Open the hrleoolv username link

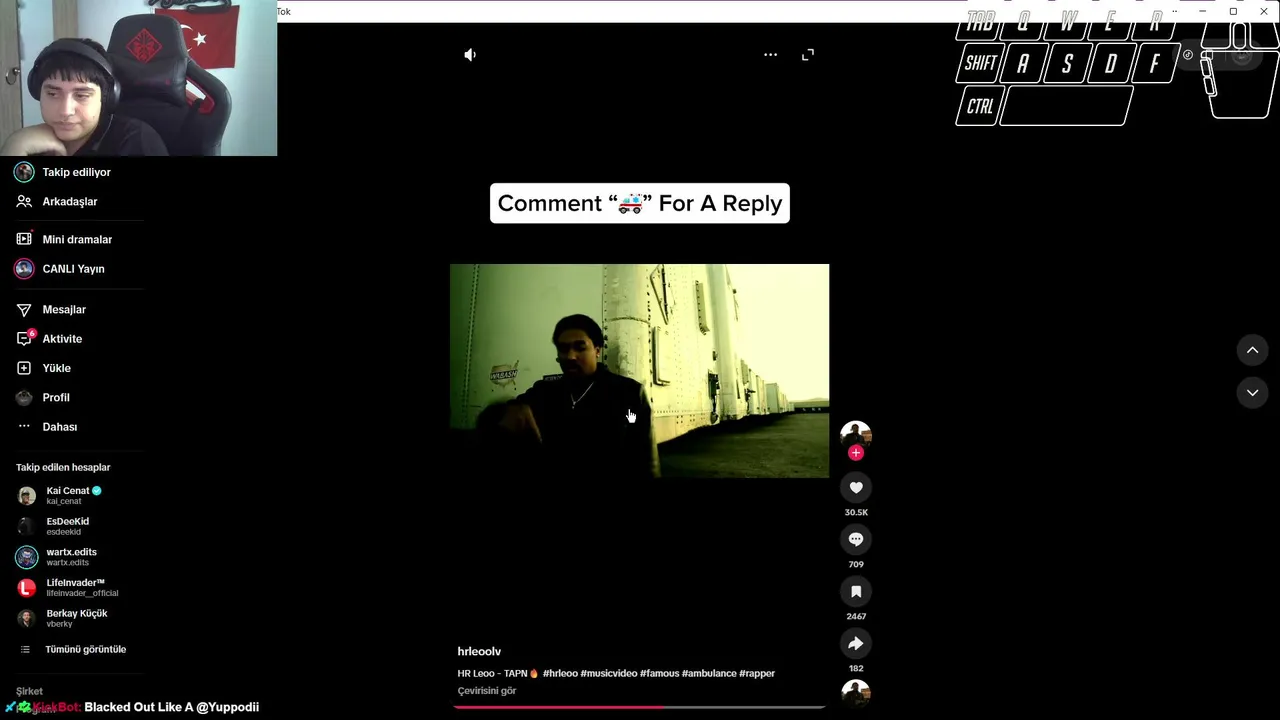click(479, 652)
